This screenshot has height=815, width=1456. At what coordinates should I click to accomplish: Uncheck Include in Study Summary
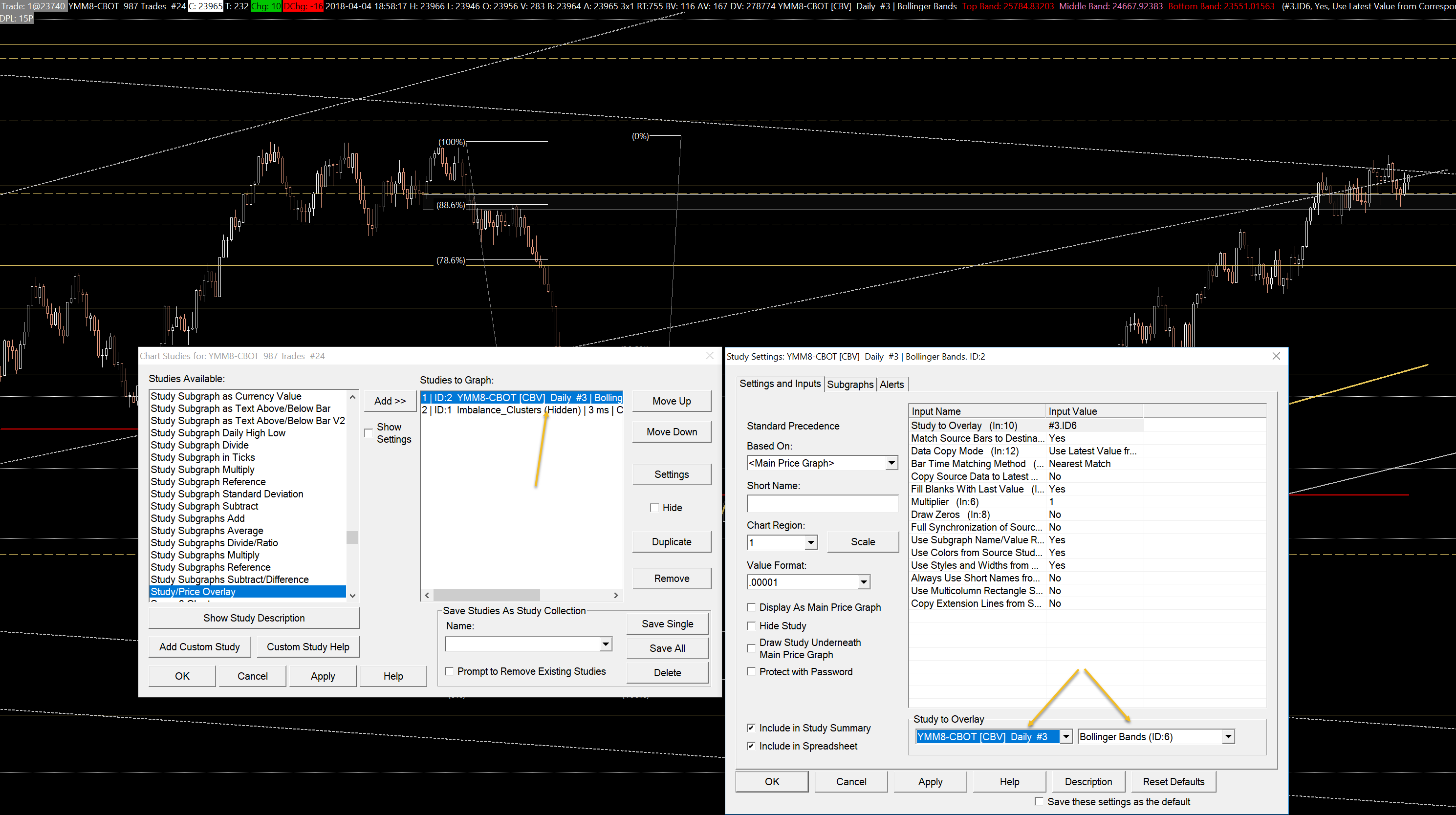pos(751,728)
